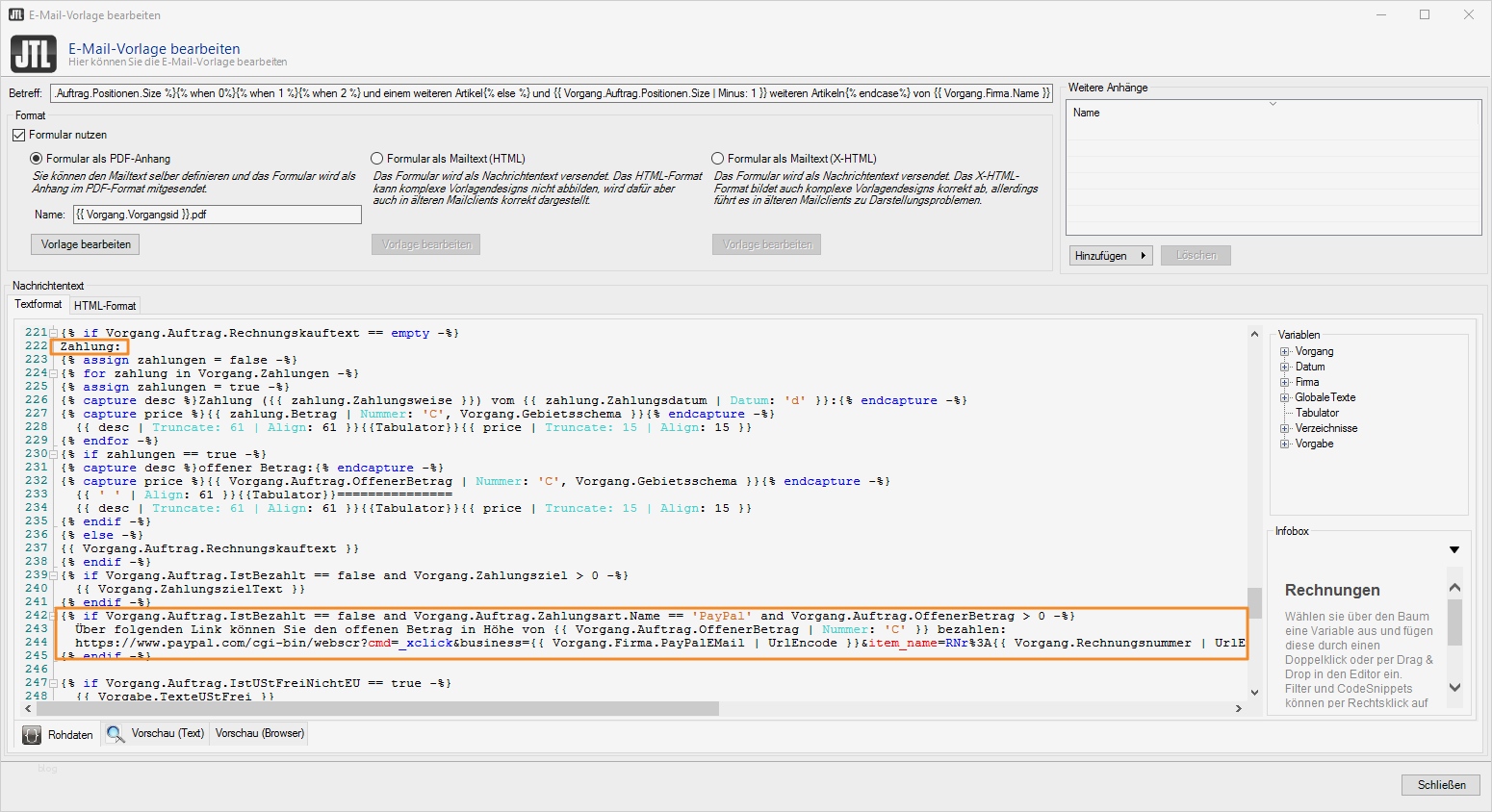Switch to the HTML-Format tab
The width and height of the screenshot is (1492, 812).
[x=105, y=306]
